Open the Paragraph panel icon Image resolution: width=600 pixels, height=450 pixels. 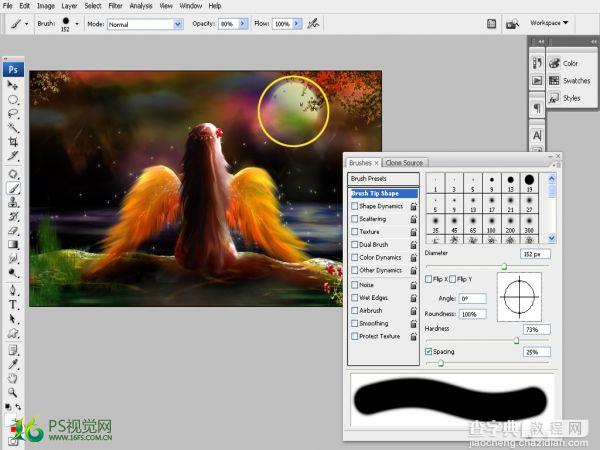click(x=537, y=108)
